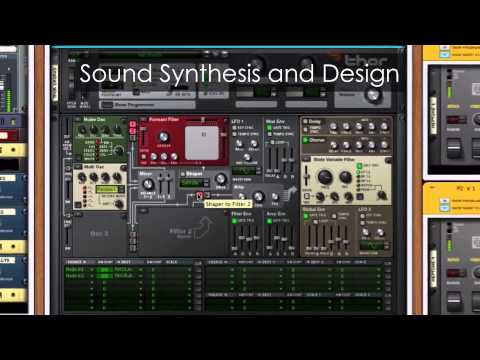Toggle LFO 2 Tempo Sync
Screen dimensions: 480x360
(363, 222)
